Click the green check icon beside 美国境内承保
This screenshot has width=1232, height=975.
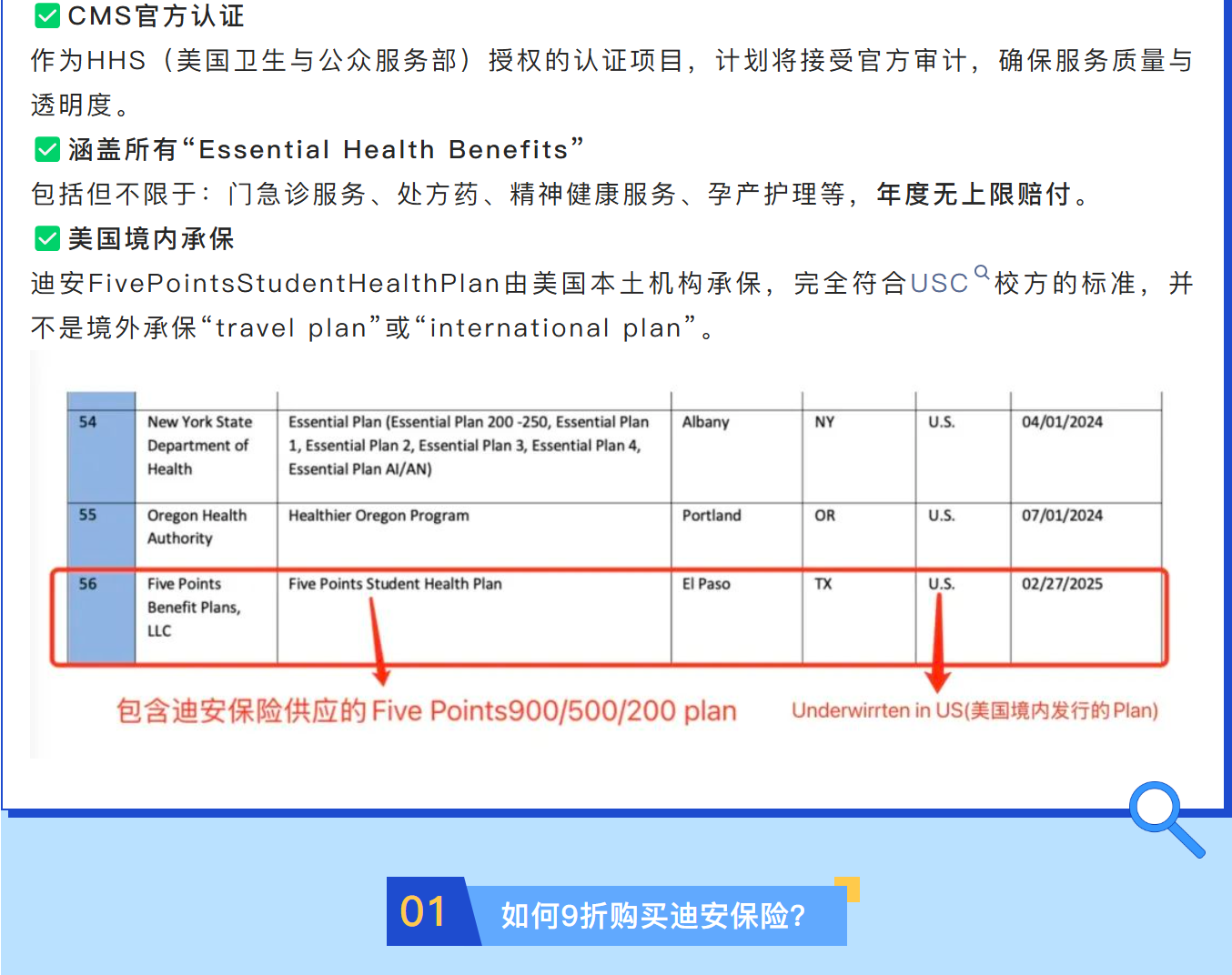(47, 238)
